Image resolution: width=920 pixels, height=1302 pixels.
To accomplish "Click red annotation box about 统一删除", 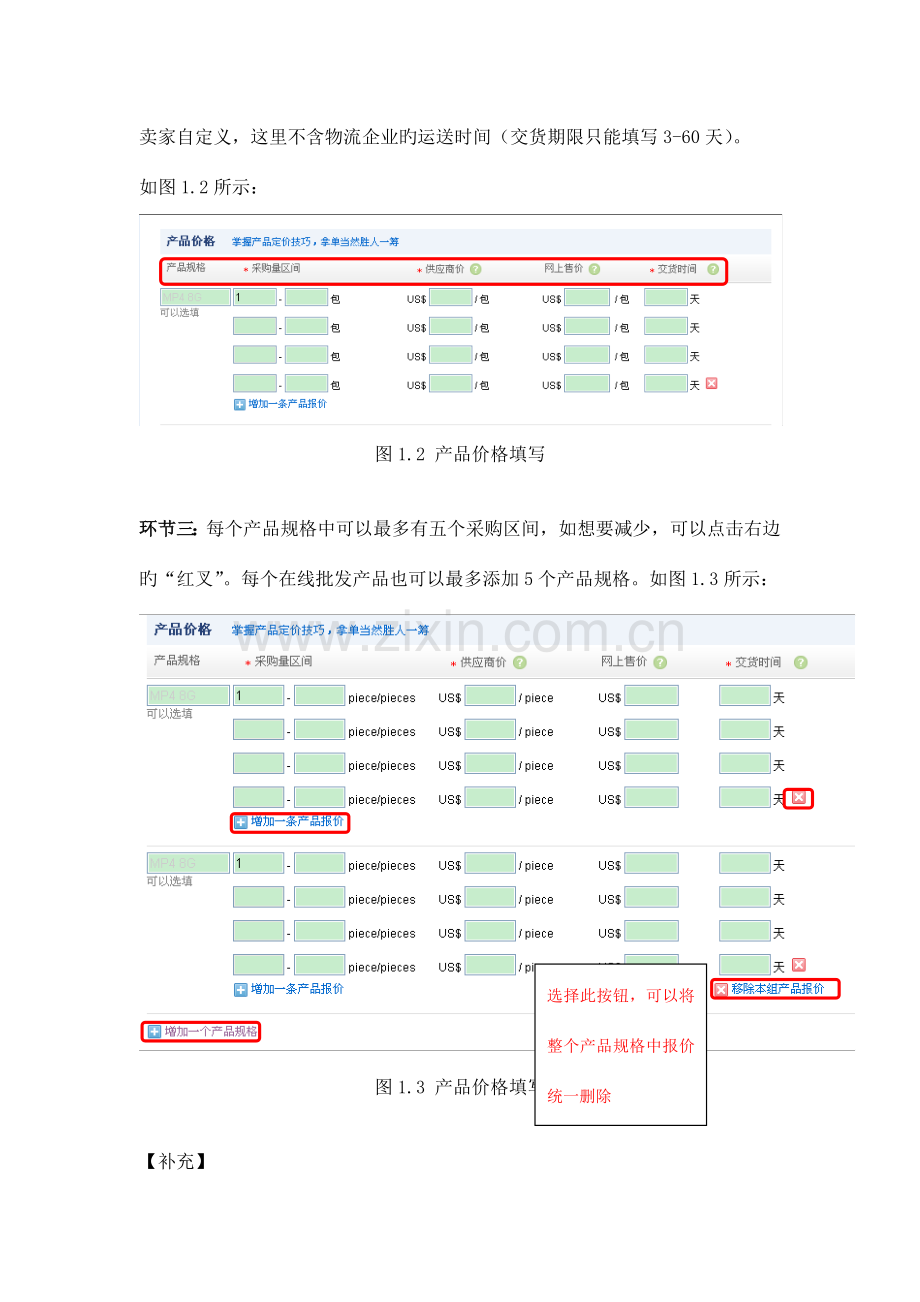I will 621,1045.
